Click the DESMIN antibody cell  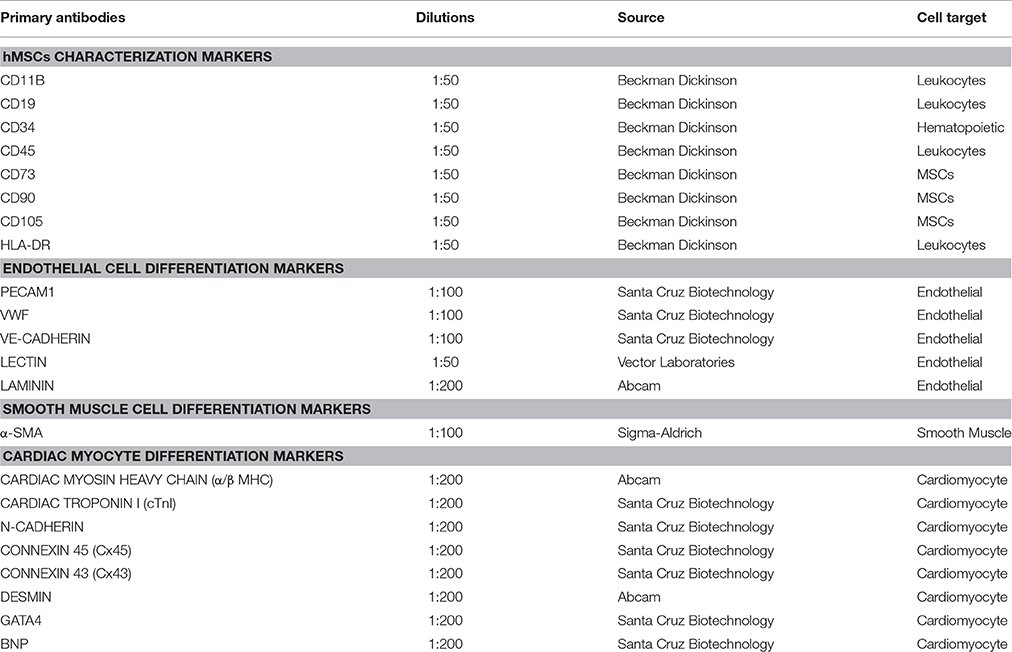[x=26, y=597]
